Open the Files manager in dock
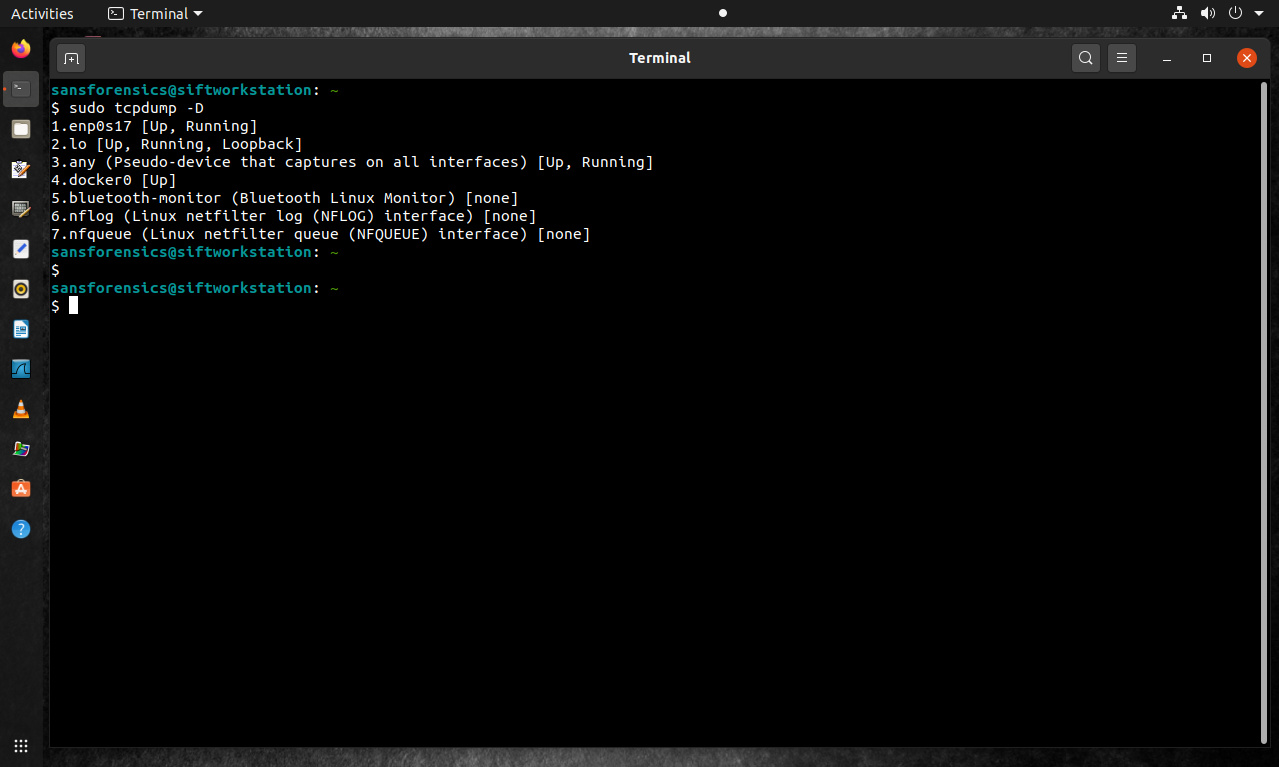Viewport: 1279px width, 767px height. tap(21, 129)
